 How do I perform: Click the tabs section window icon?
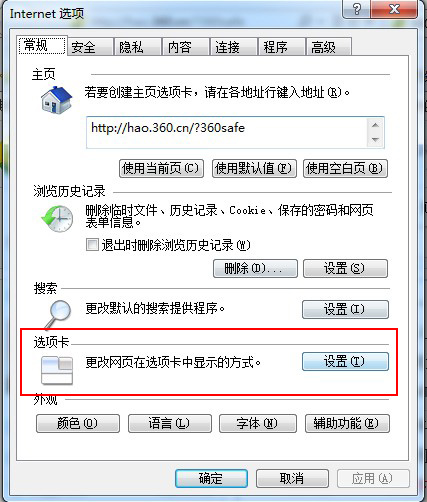pos(57,370)
